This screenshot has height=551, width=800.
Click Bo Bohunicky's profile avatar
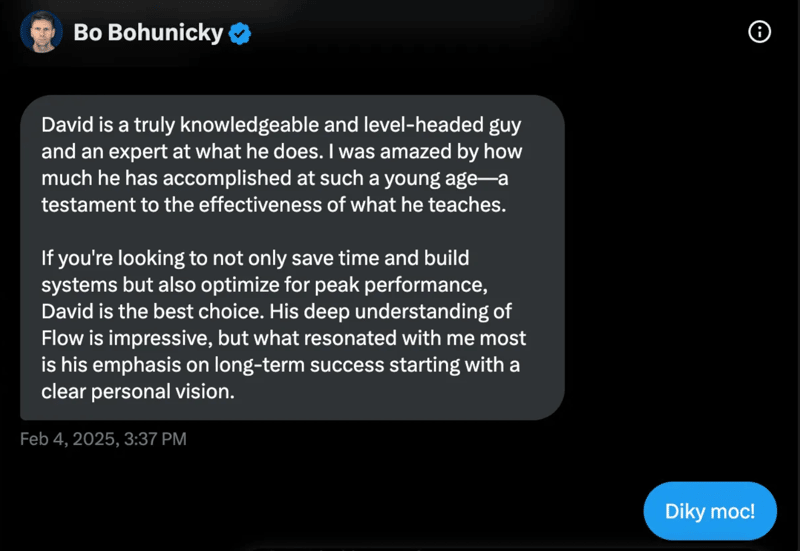pyautogui.click(x=41, y=33)
